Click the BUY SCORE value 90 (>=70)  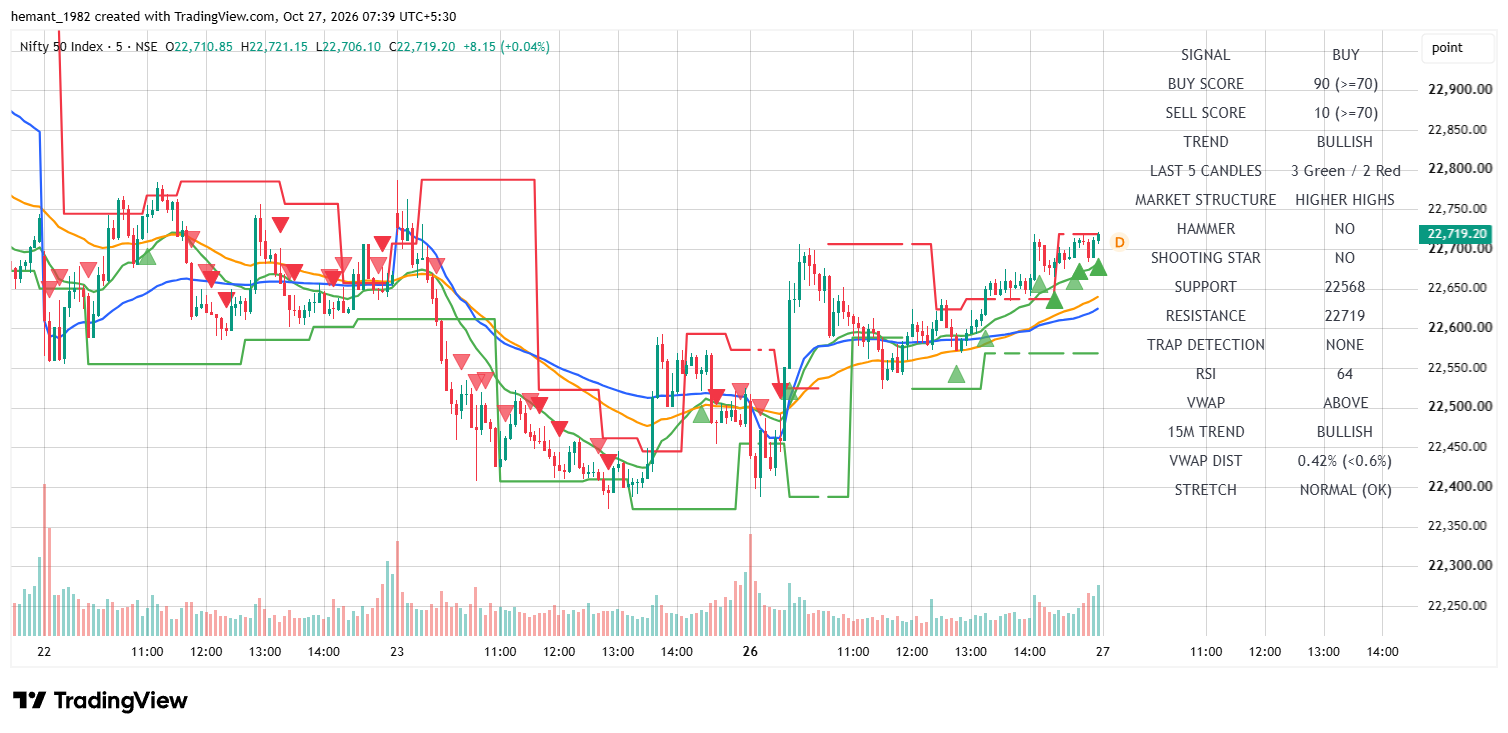point(1345,84)
